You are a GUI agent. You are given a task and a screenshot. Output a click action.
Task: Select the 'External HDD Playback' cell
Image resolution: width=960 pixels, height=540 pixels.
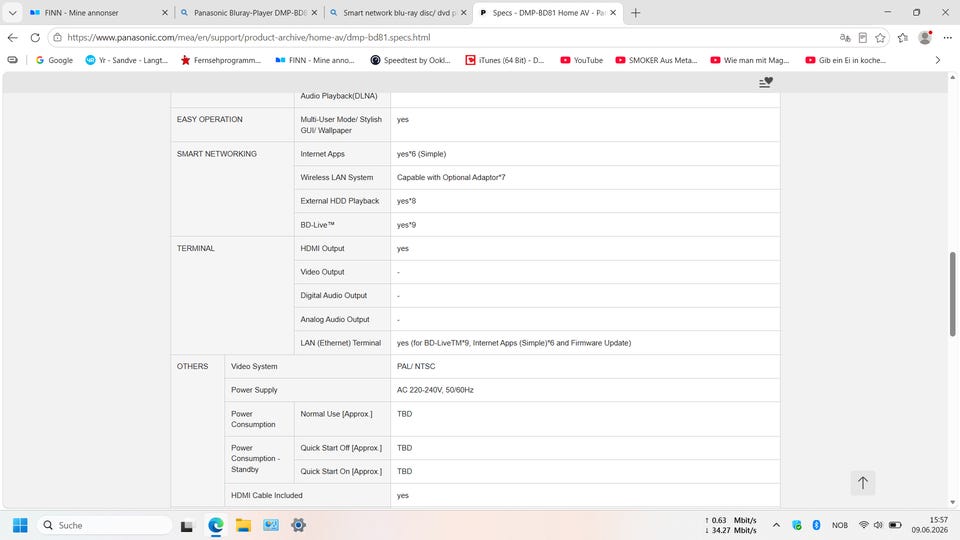342,201
